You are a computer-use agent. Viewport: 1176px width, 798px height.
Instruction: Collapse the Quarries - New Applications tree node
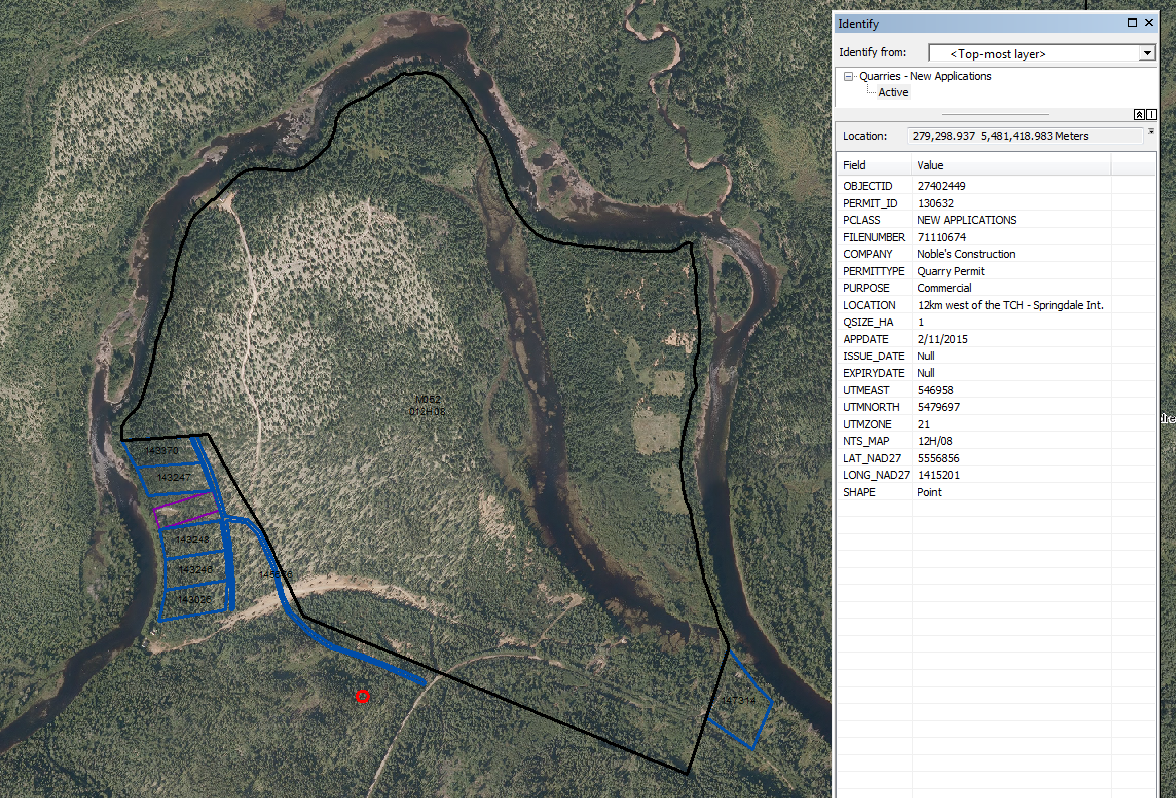point(848,76)
